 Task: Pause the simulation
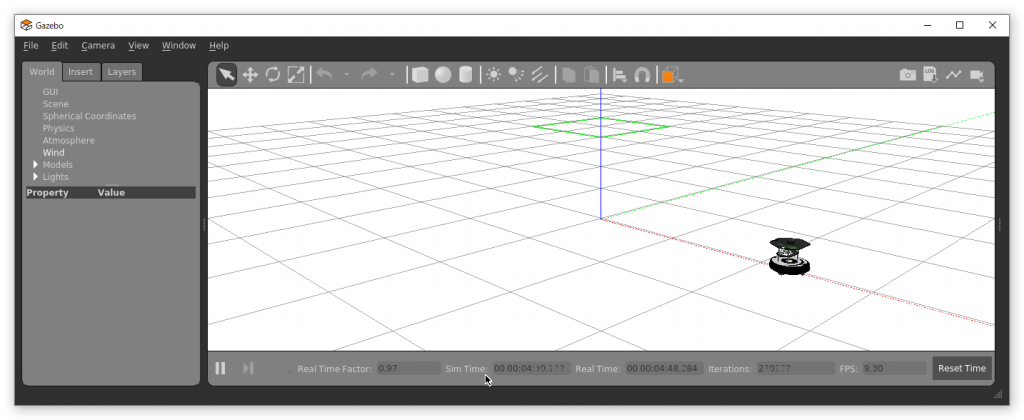pyautogui.click(x=220, y=368)
